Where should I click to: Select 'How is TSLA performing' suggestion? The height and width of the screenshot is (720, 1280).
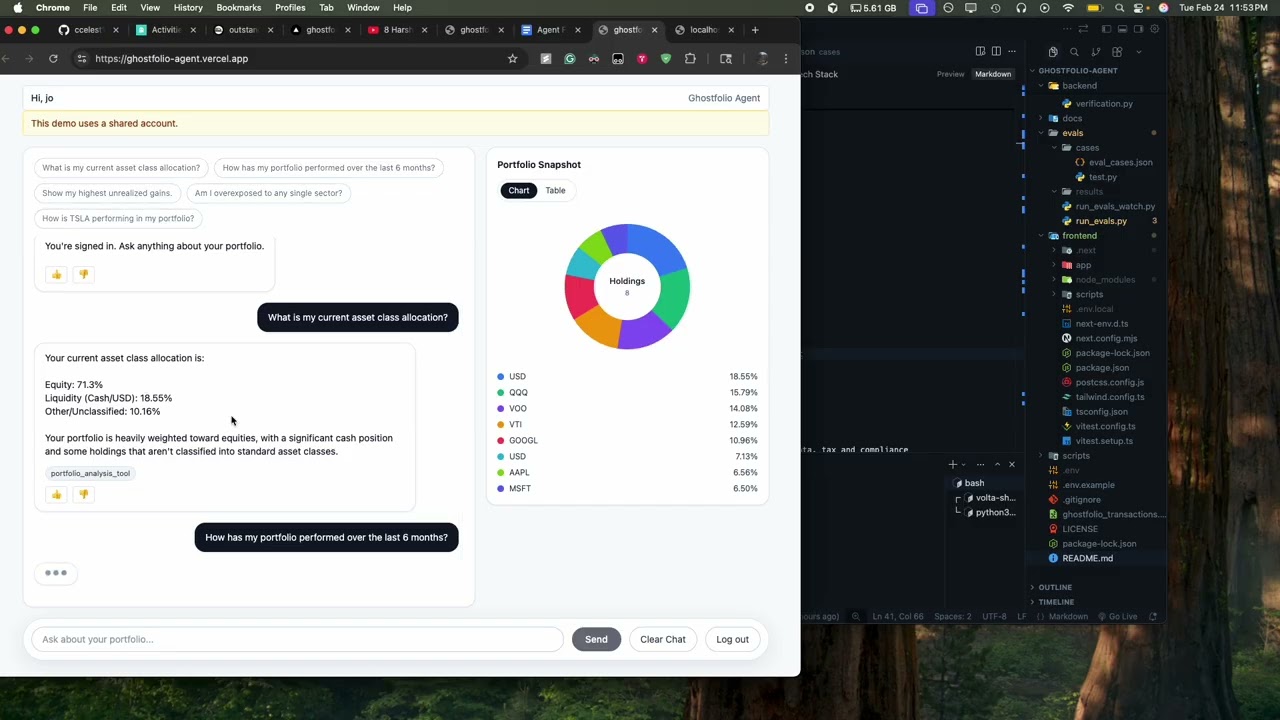tap(118, 218)
